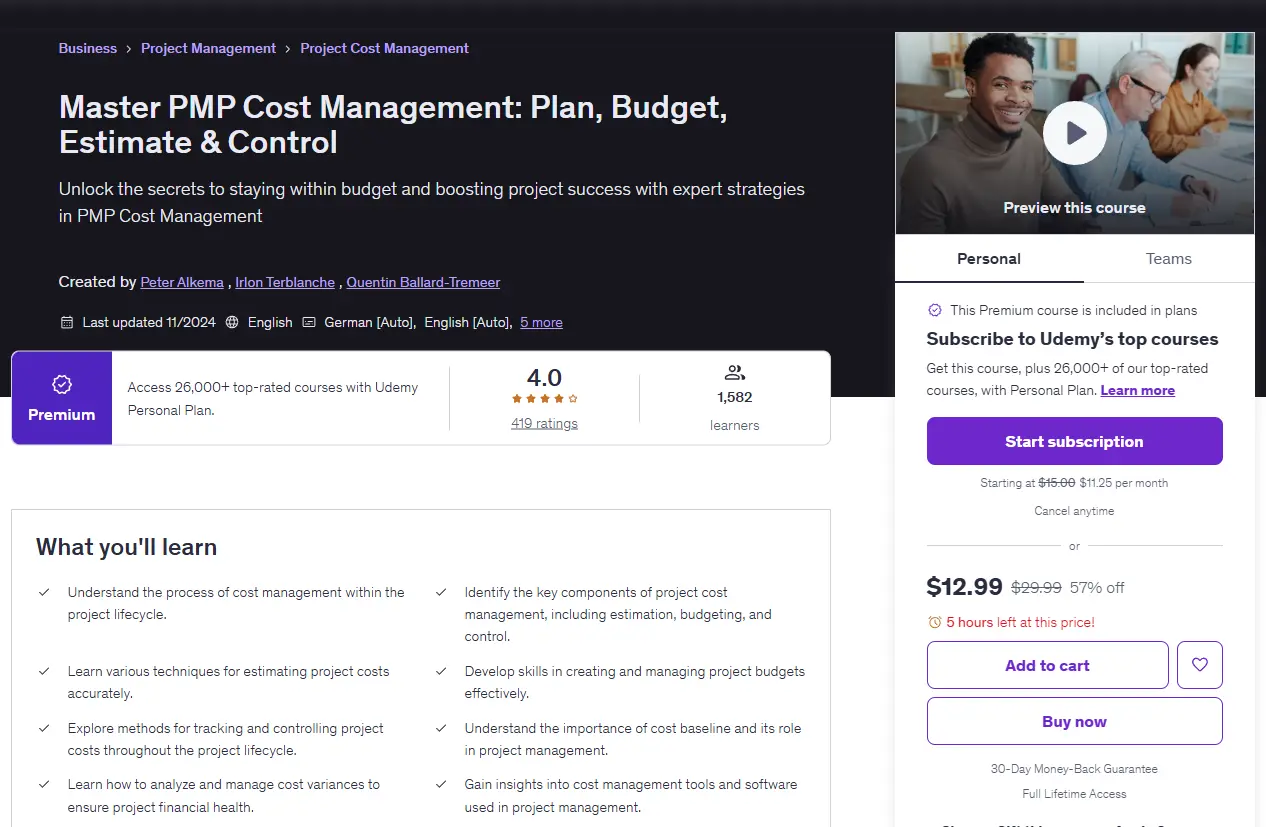Screen dimensions: 1266x827
Task: Open instructor Quentin Ballard-Tremeer's profile
Action: [423, 282]
